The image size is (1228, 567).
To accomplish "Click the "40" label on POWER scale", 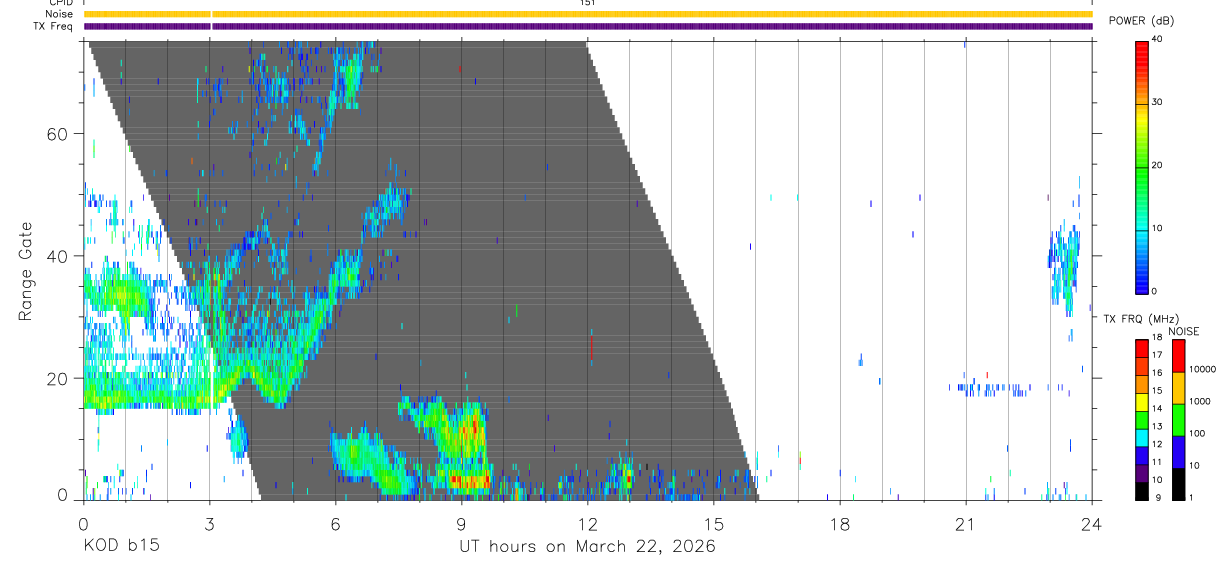I will click(1158, 39).
